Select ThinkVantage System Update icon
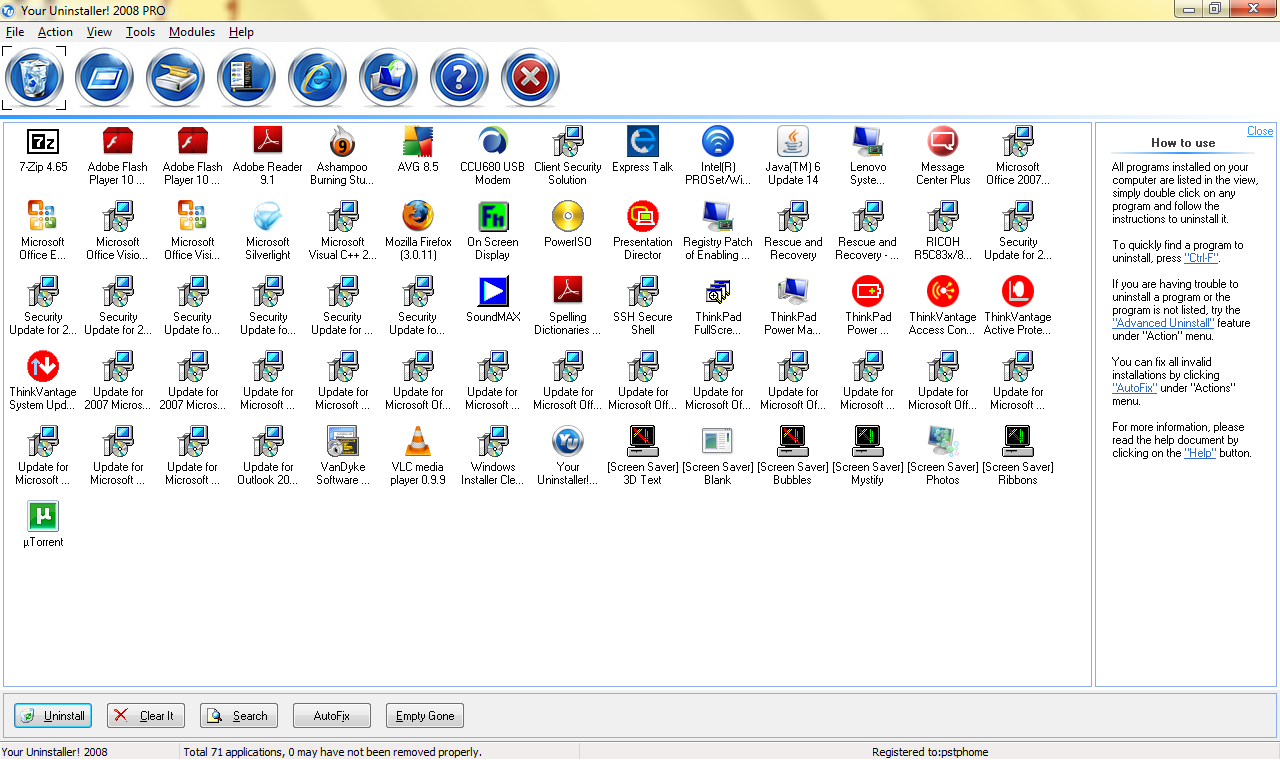The image size is (1280, 760). tap(43, 366)
